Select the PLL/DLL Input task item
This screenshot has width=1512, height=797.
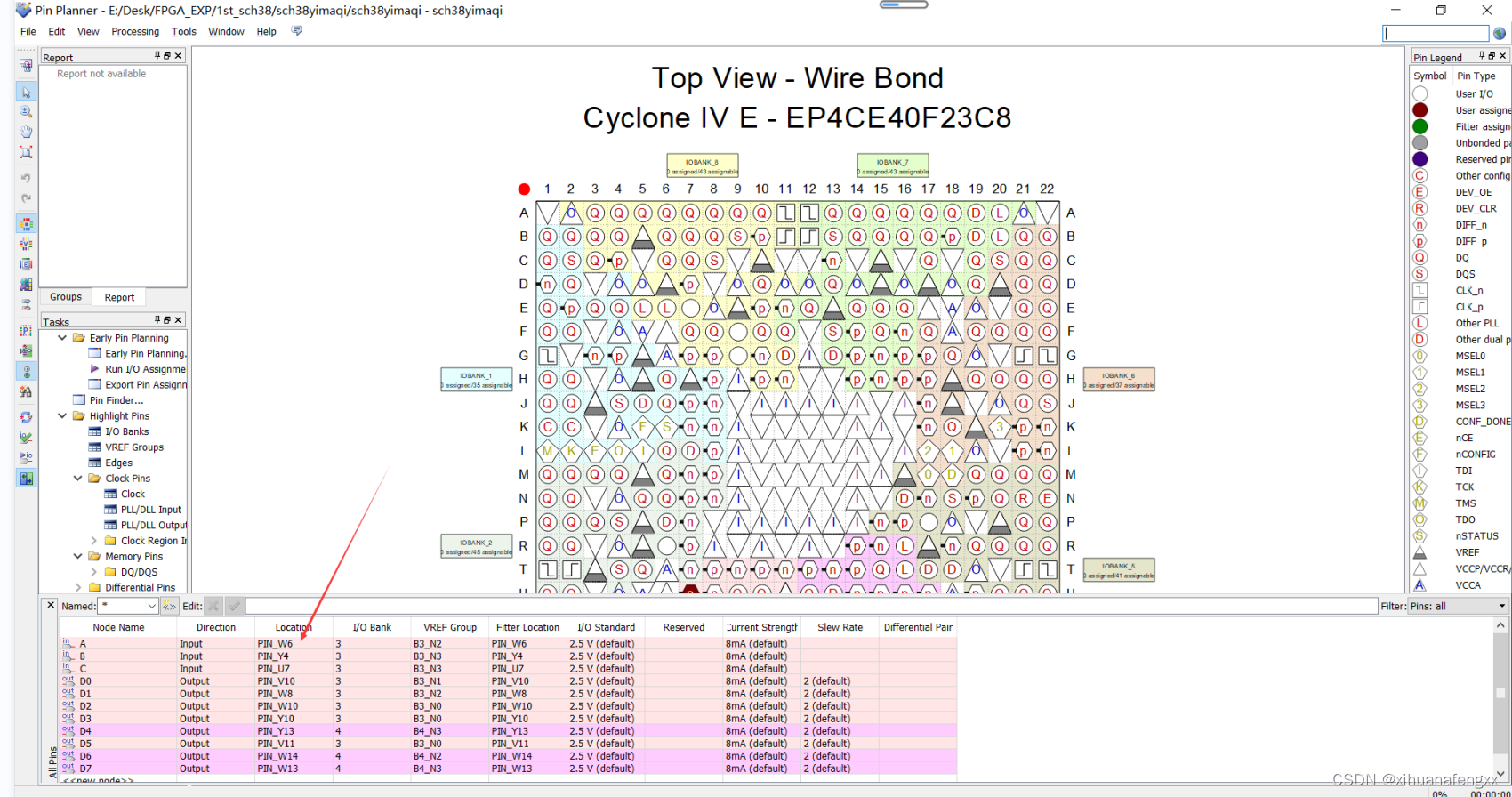click(150, 510)
